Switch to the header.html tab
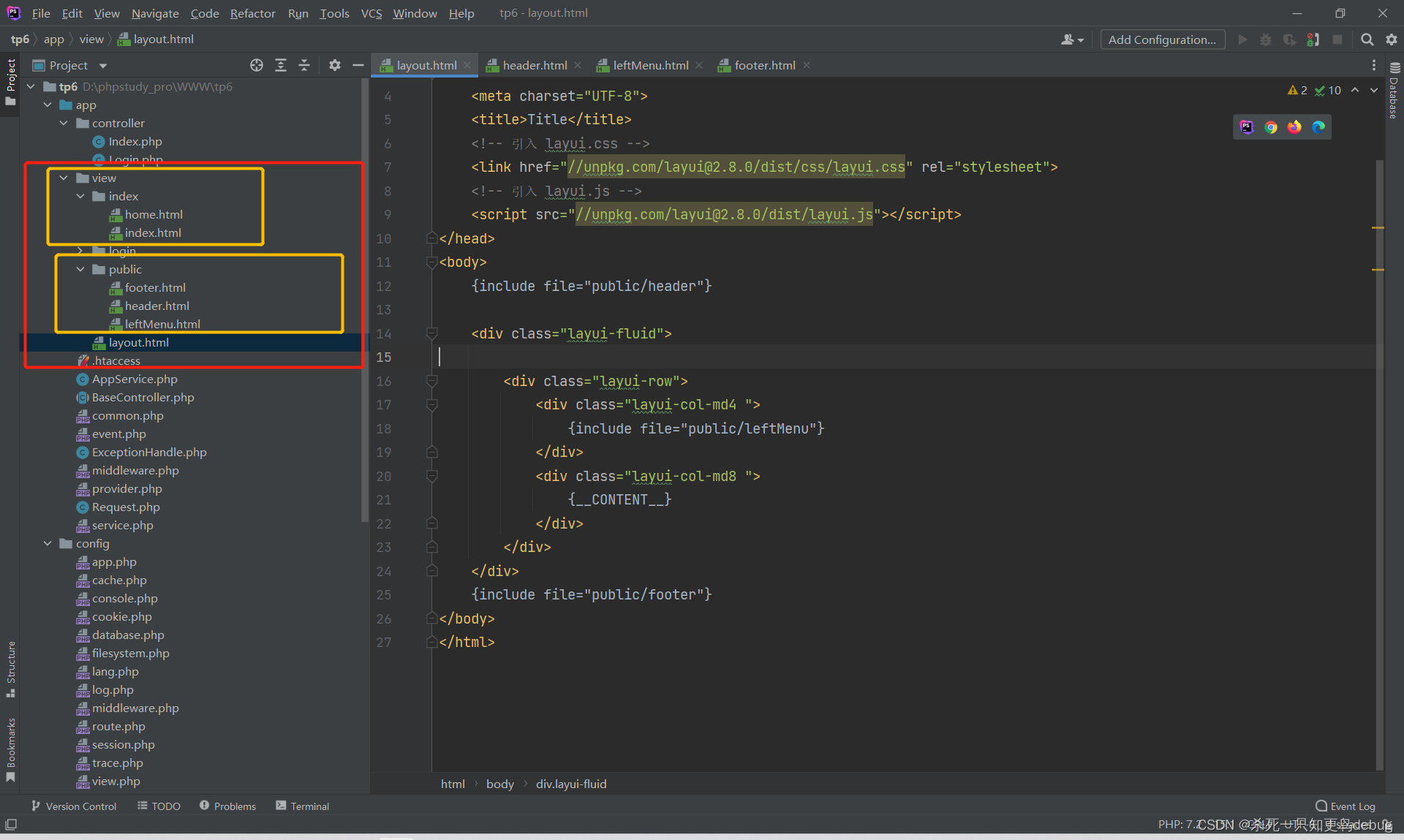 click(535, 65)
